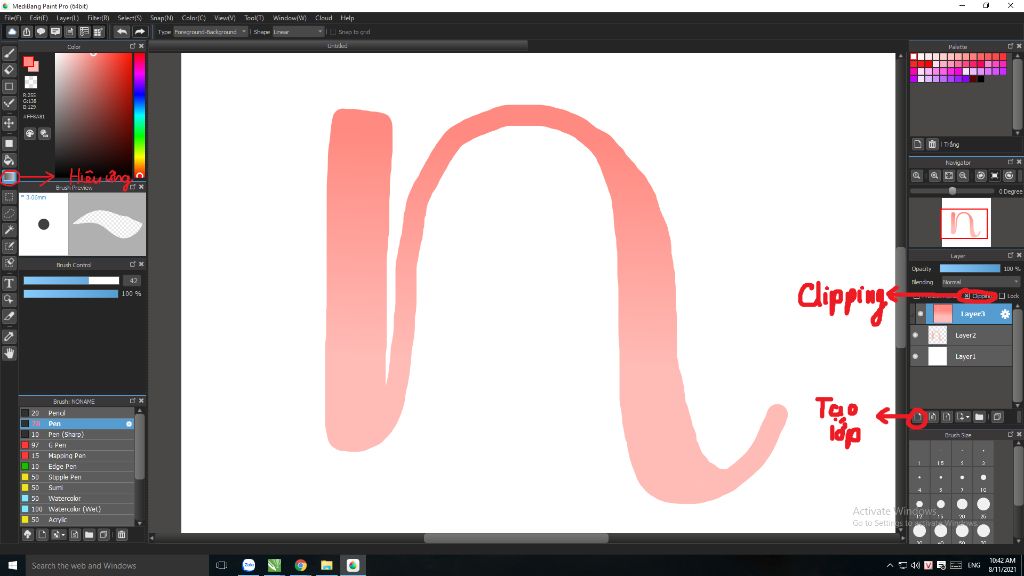The image size is (1024, 576).
Task: Select the Lasso tool
Action: click(9, 214)
